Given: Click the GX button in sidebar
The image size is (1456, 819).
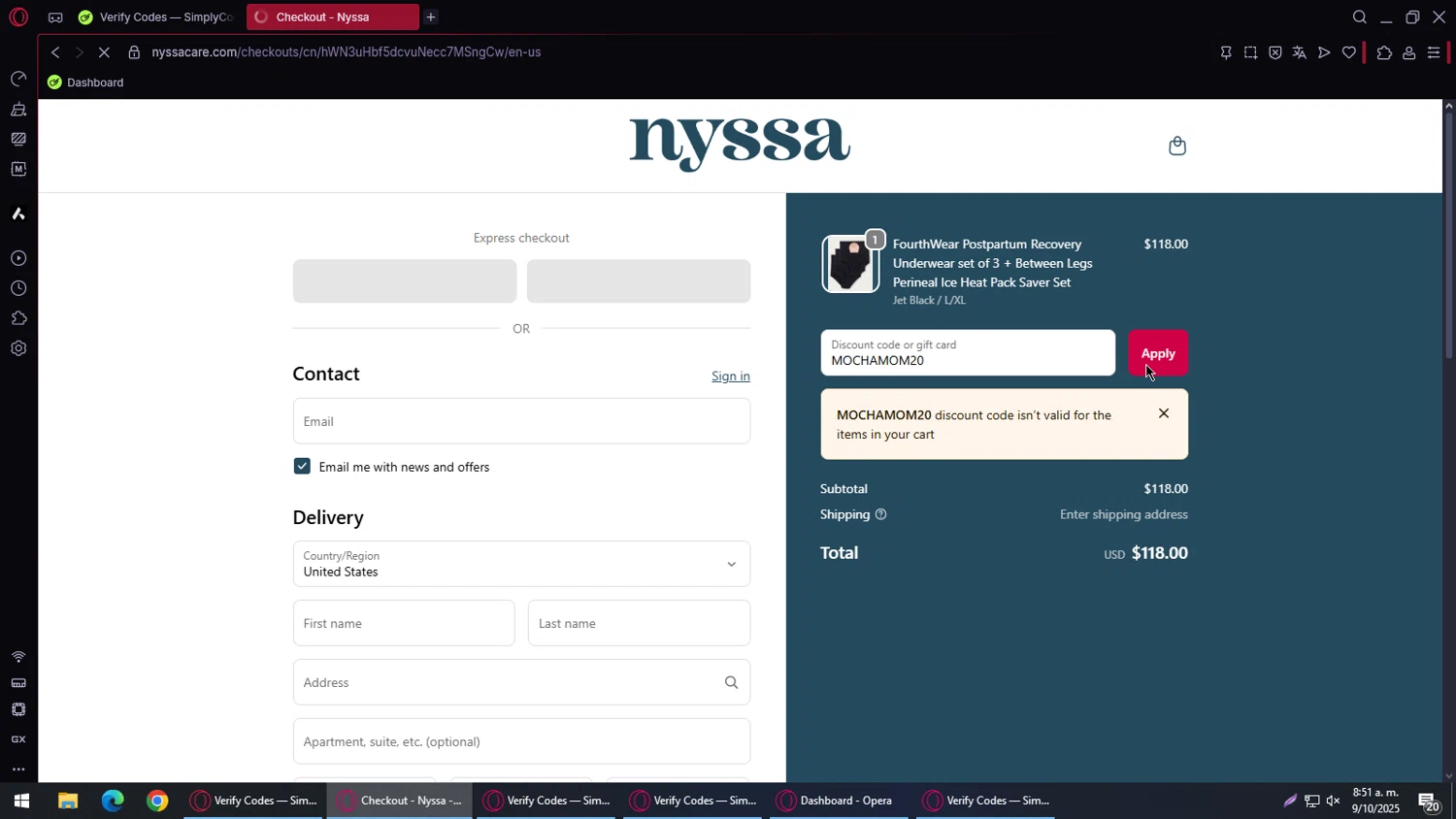Looking at the screenshot, I should pos(18,739).
